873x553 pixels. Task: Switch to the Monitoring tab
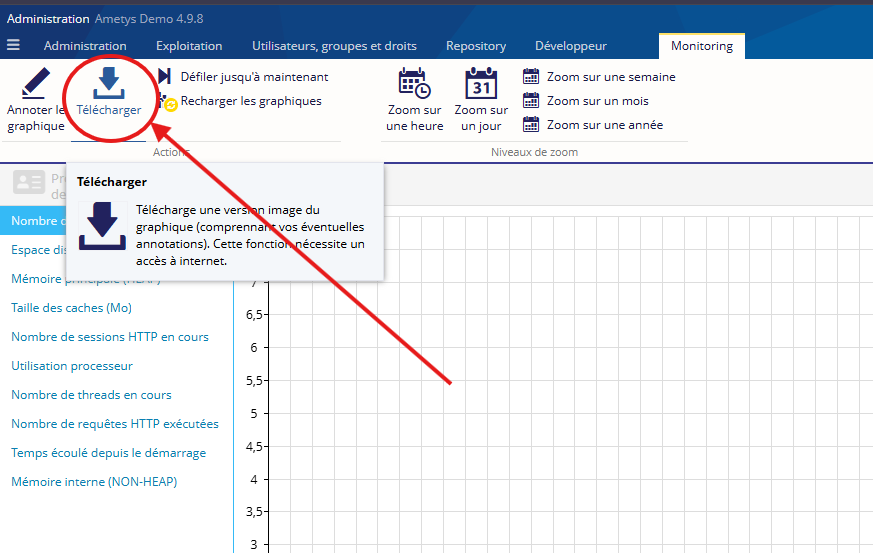(702, 46)
